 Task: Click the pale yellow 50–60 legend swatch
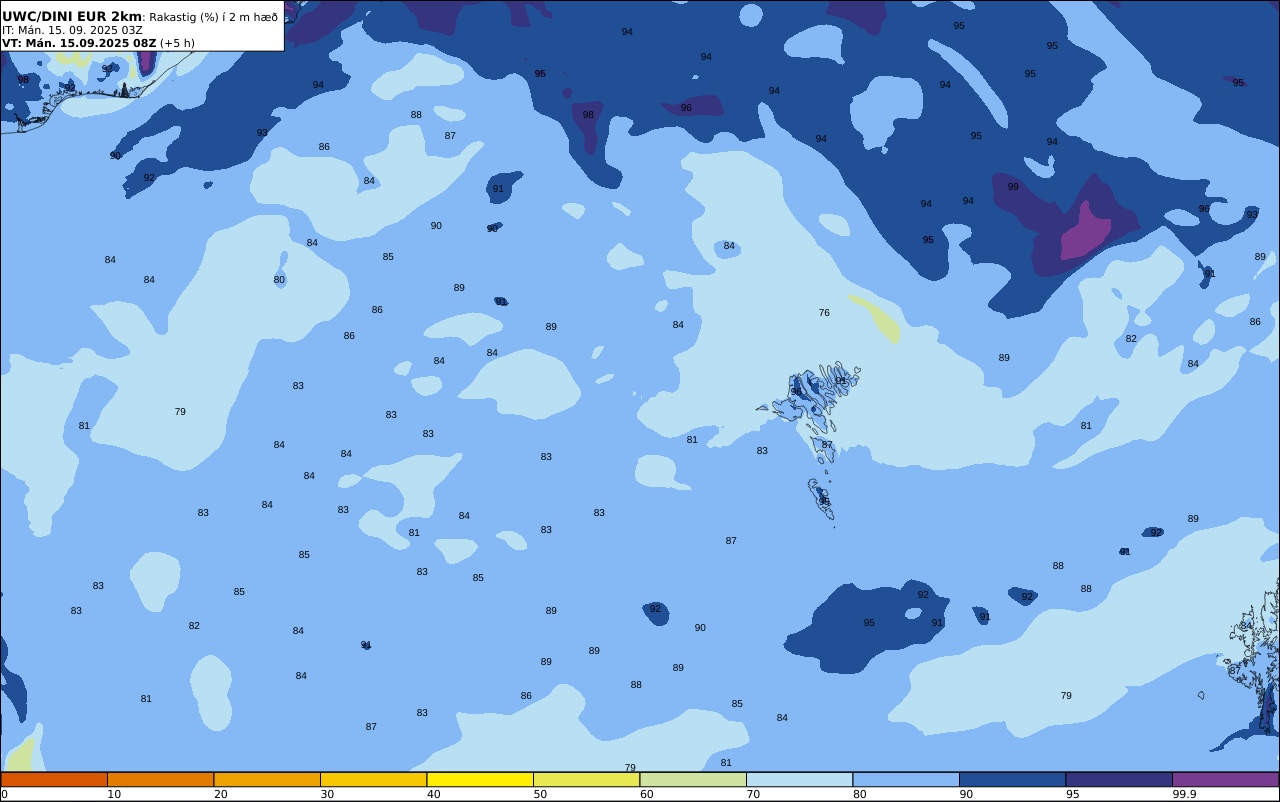point(586,779)
